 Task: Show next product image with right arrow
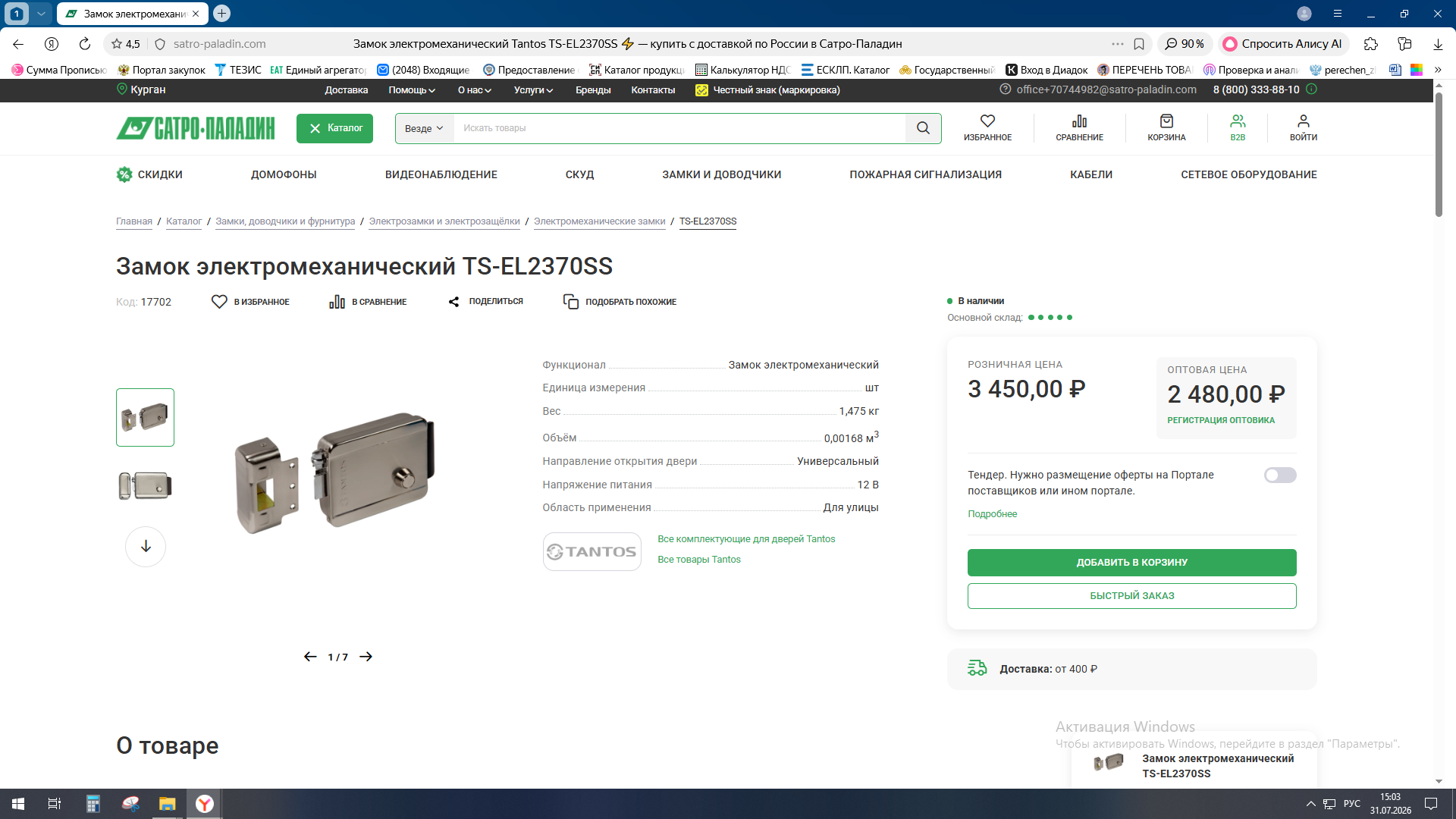tap(366, 657)
